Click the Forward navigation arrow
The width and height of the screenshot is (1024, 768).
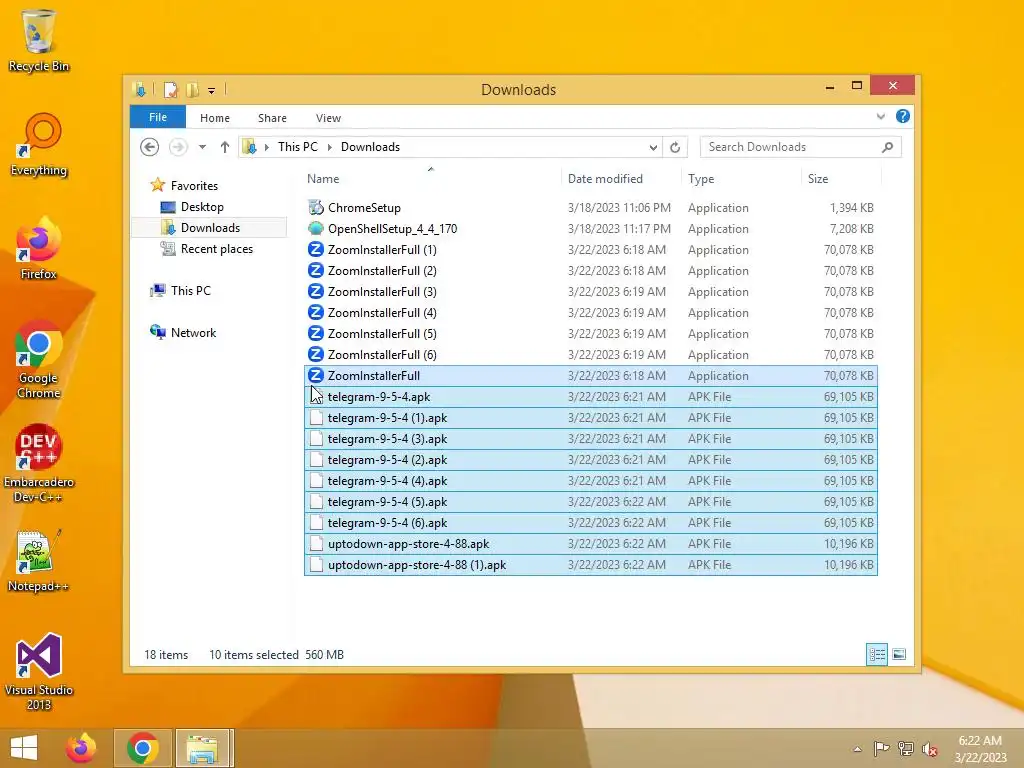point(178,147)
